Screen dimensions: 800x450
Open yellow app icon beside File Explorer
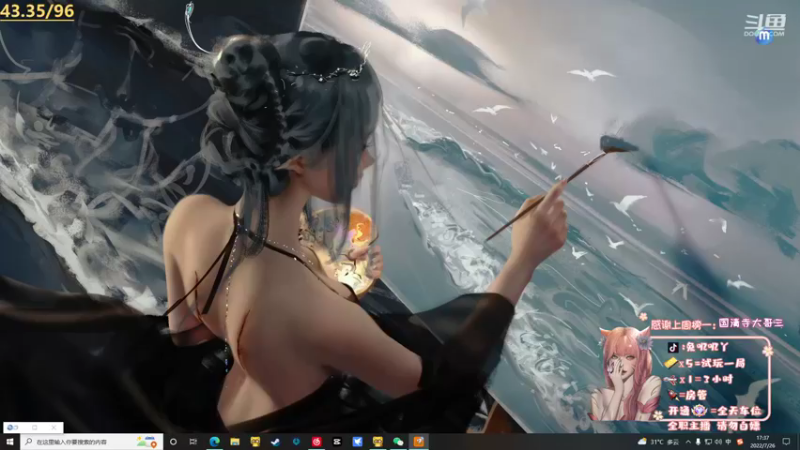(x=255, y=442)
